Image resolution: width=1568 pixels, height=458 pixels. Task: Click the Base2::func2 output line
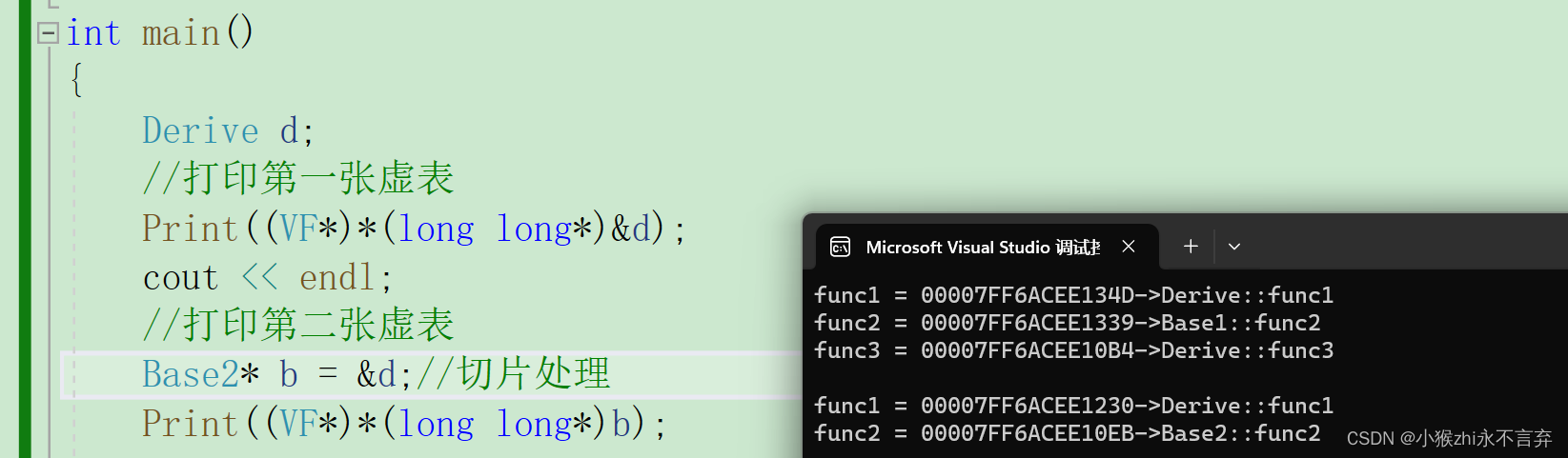point(1067,433)
